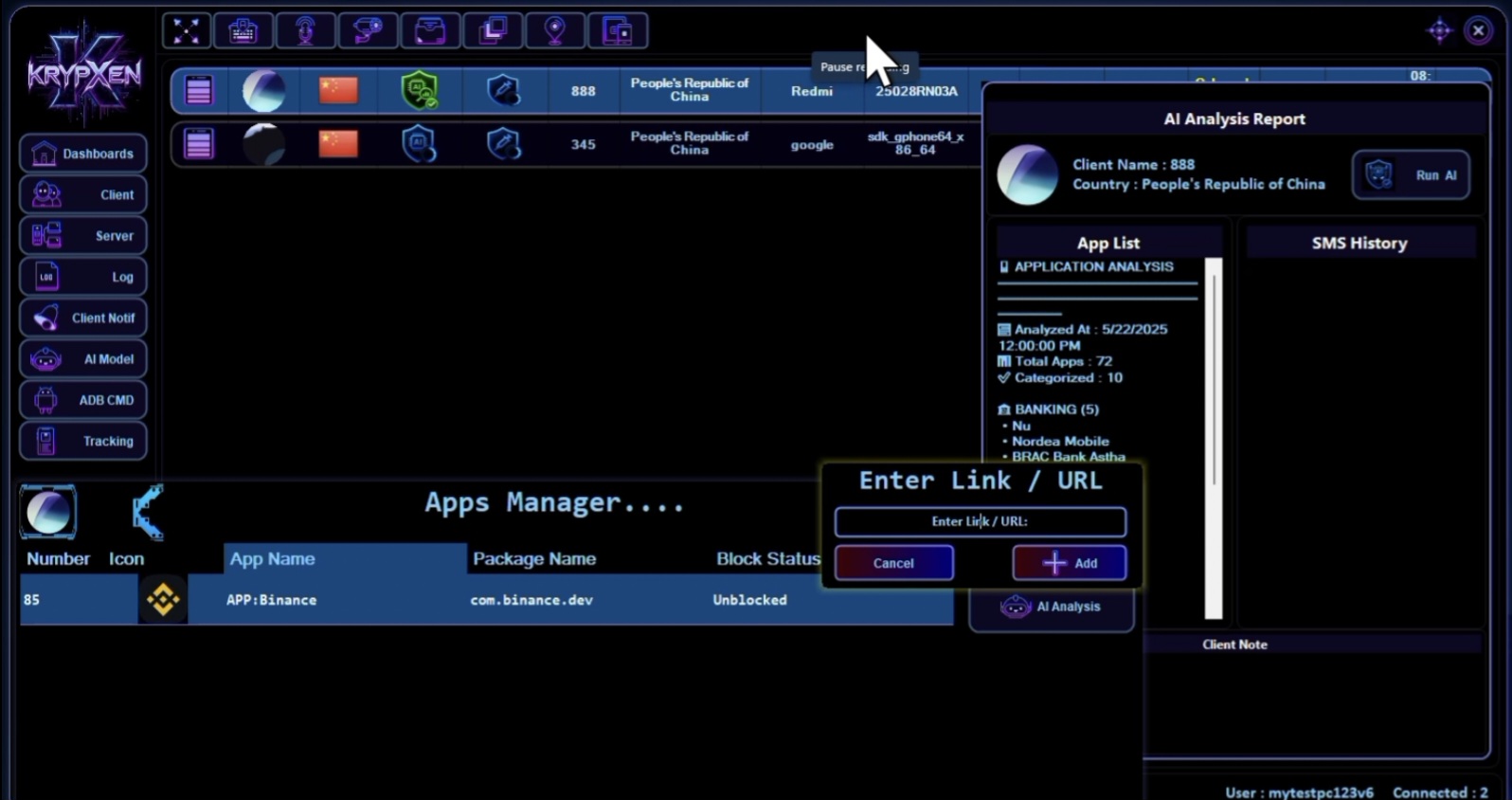Open the Client section in sidebar
The height and width of the screenshot is (800, 1512).
(83, 194)
